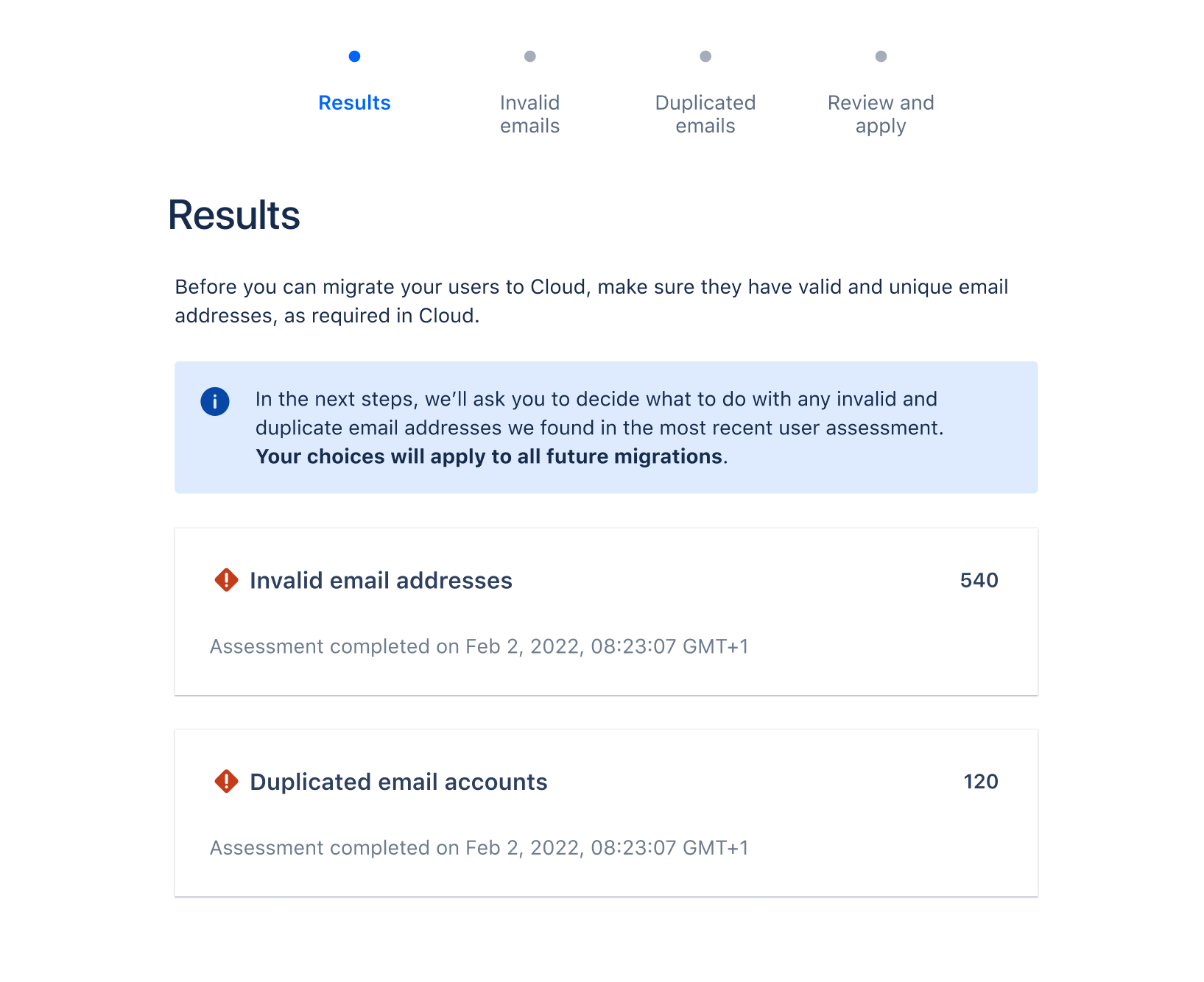Click the warning icon beside Duplicated email accounts
1204x982 pixels.
coord(226,782)
